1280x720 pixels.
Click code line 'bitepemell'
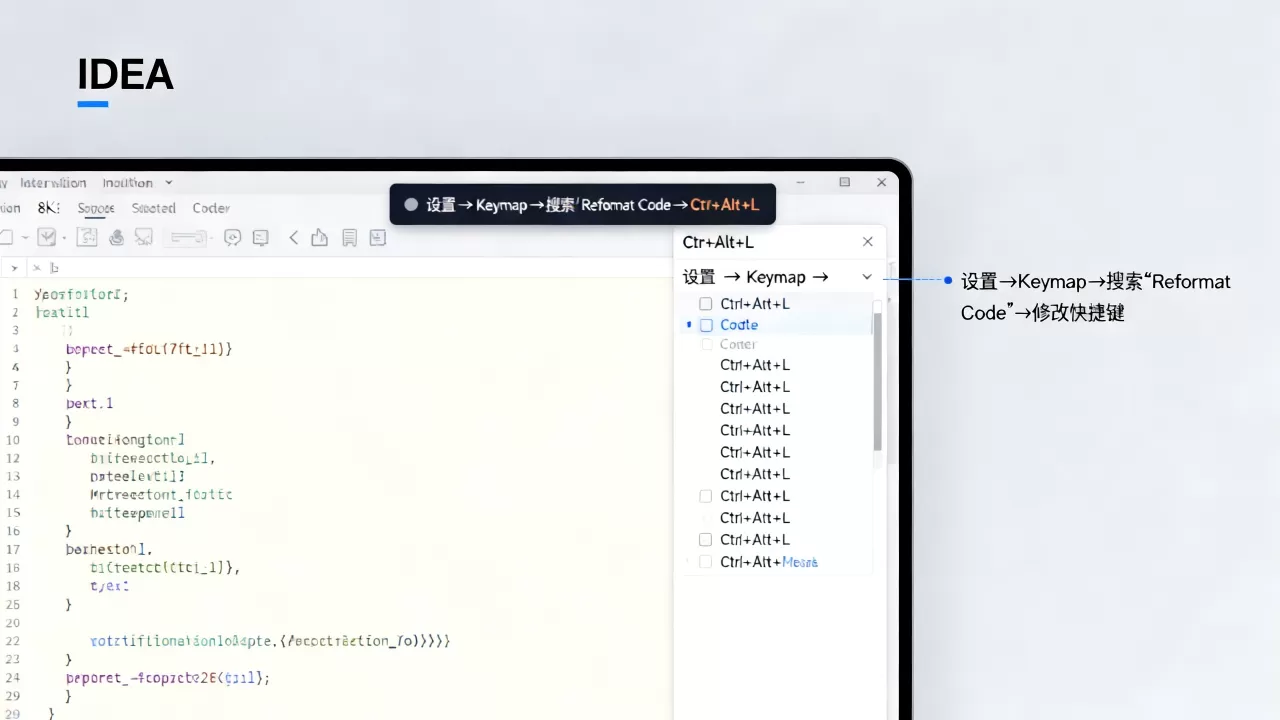(x=138, y=513)
